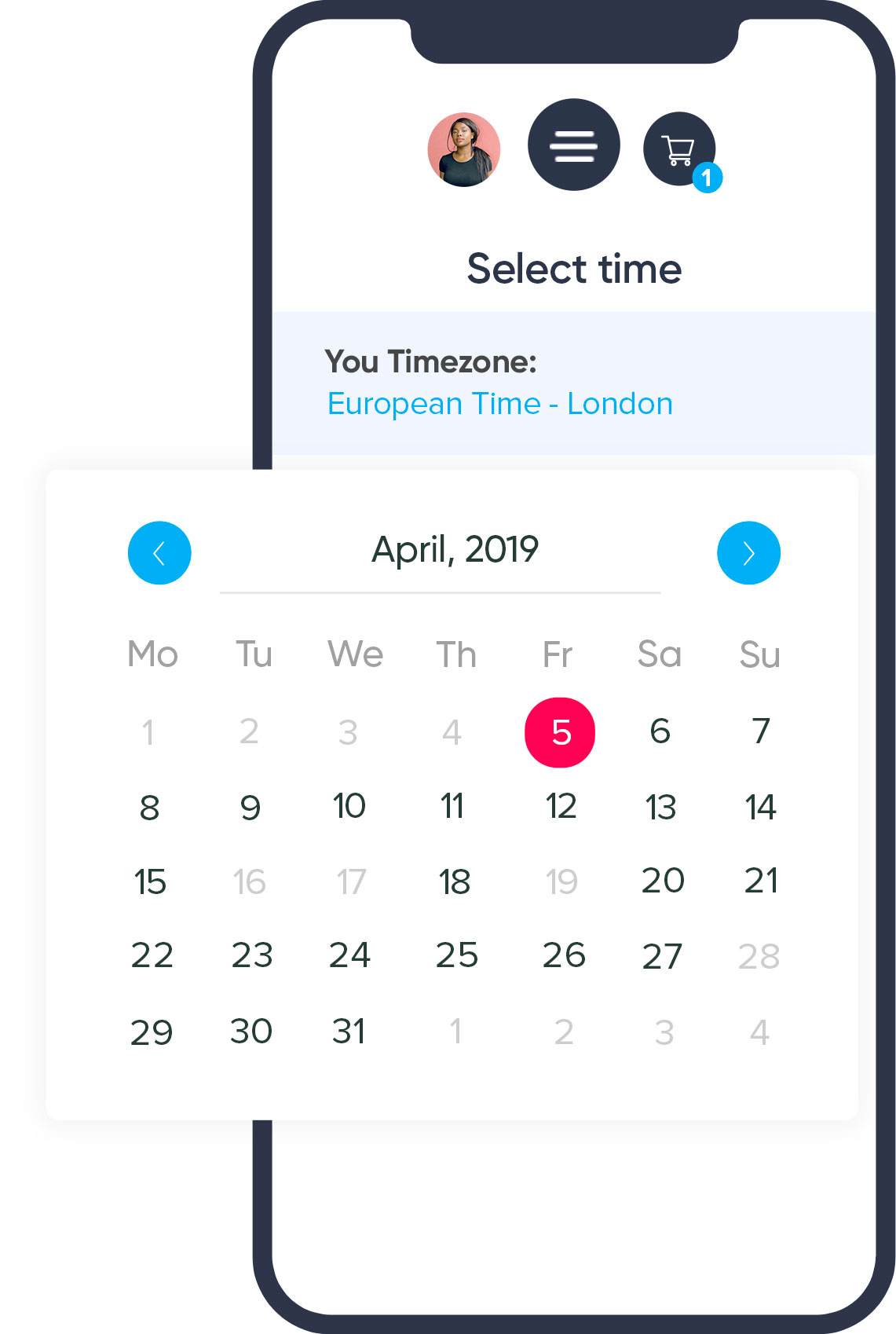Click the You Timezone label
Image resolution: width=896 pixels, height=1334 pixels.
pyautogui.click(x=433, y=361)
